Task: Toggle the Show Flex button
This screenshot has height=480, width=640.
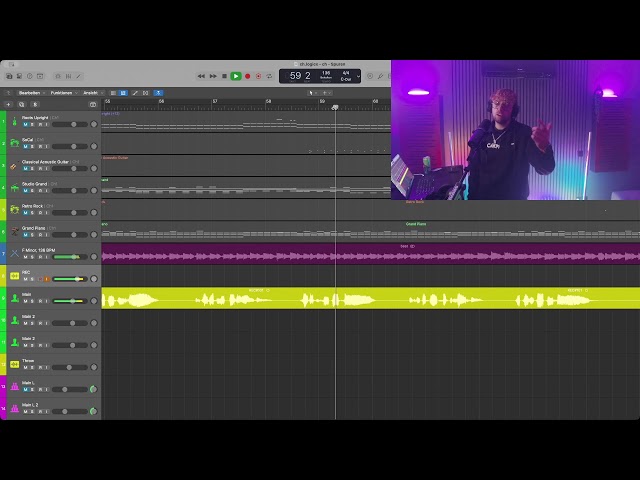Action: pyautogui.click(x=146, y=93)
